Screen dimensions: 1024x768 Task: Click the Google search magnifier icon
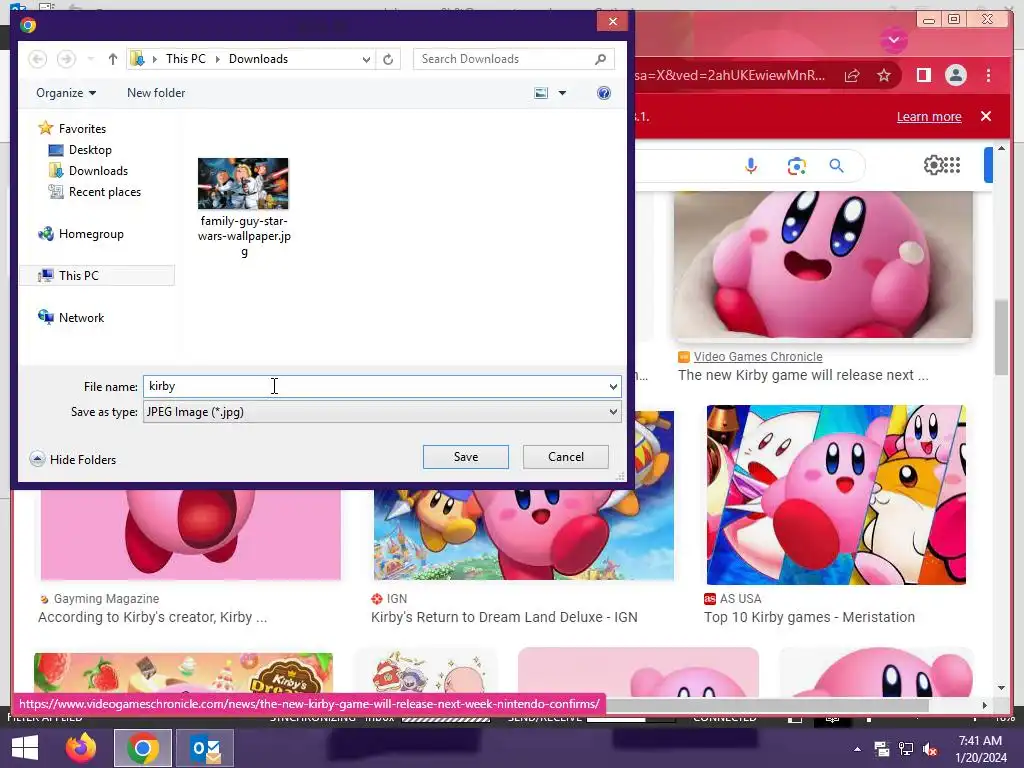837,166
